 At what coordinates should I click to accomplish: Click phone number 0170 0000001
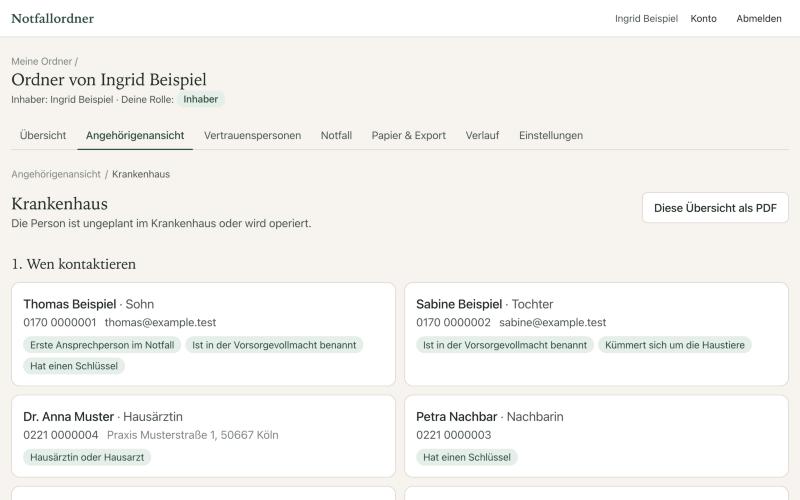pos(60,322)
